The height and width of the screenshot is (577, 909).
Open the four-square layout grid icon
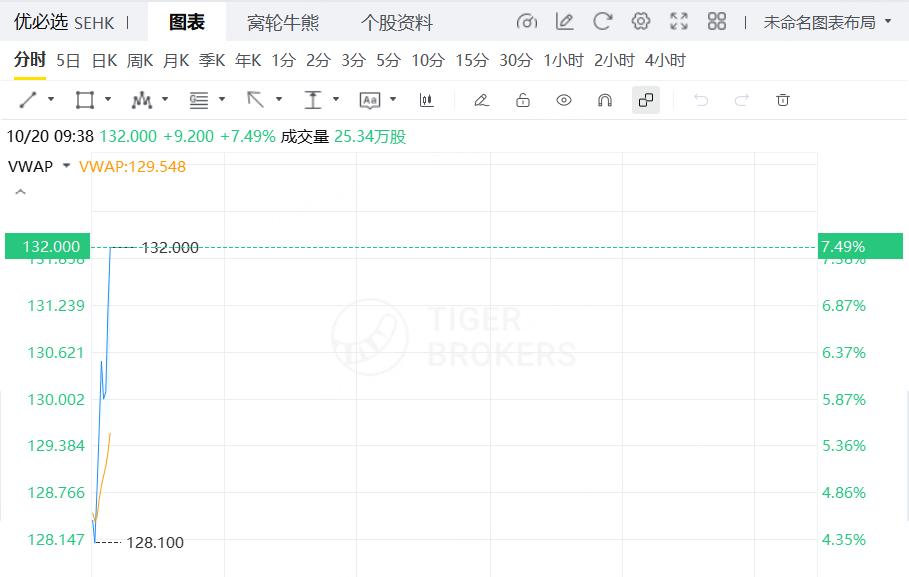[717, 22]
